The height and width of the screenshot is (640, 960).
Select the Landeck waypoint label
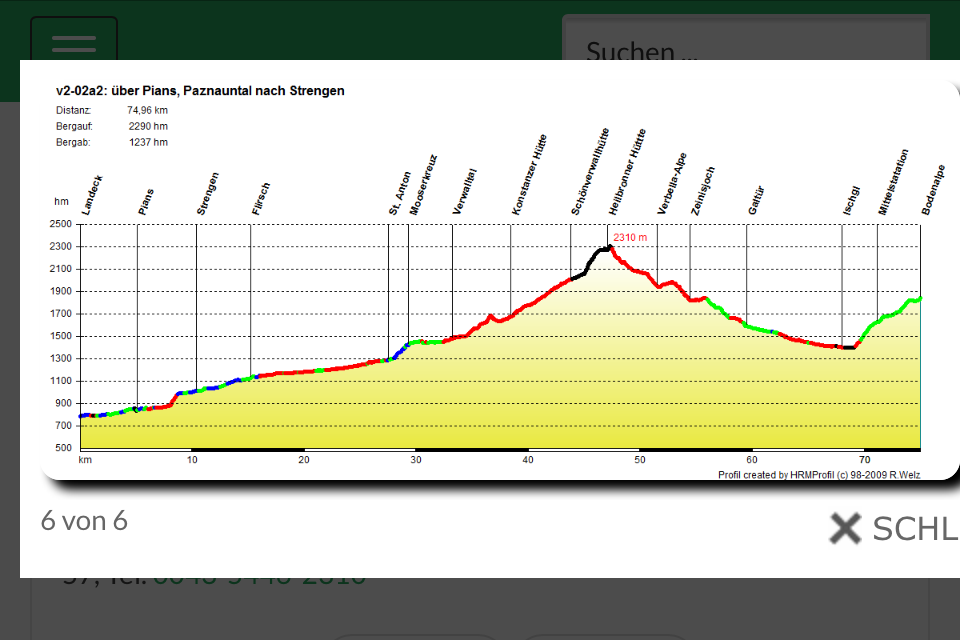click(92, 195)
